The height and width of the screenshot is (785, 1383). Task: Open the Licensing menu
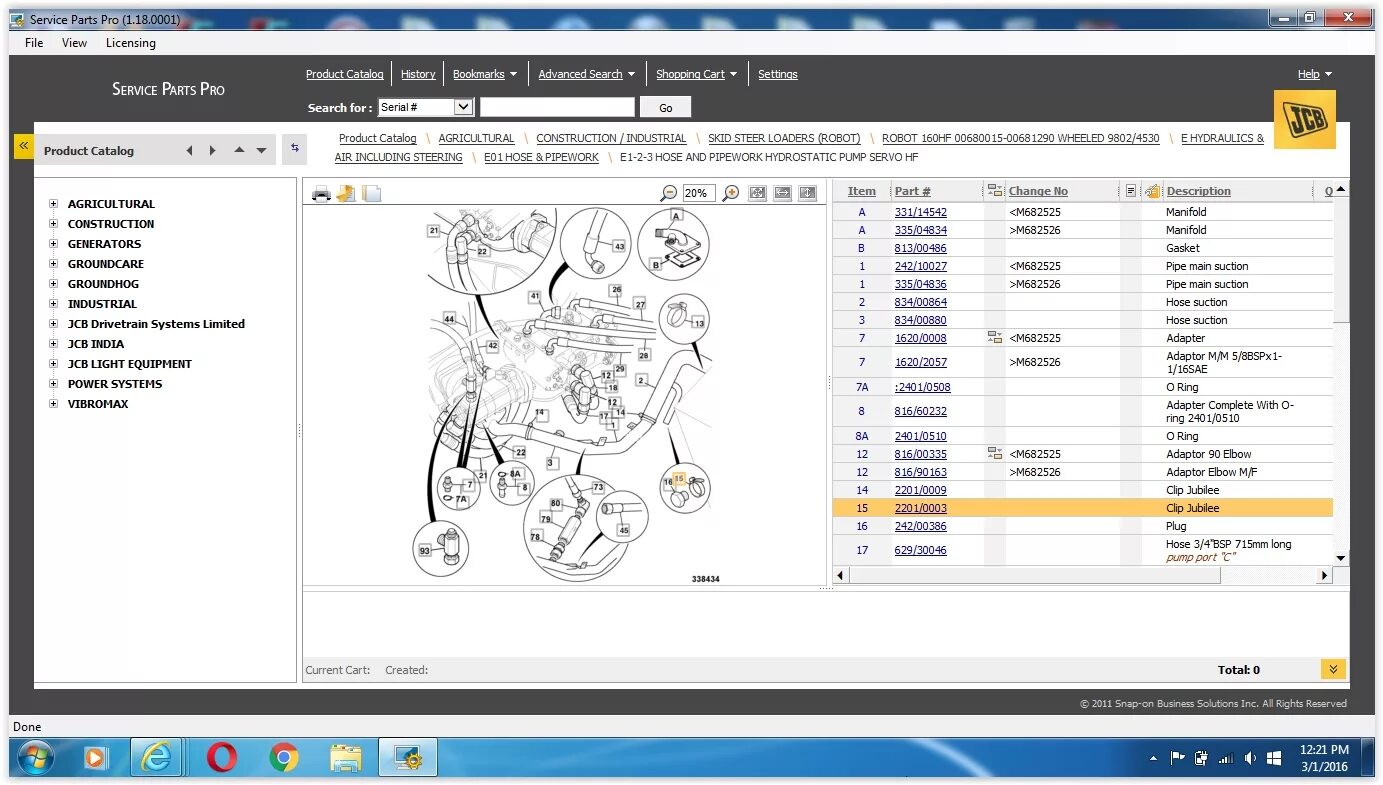coord(131,43)
